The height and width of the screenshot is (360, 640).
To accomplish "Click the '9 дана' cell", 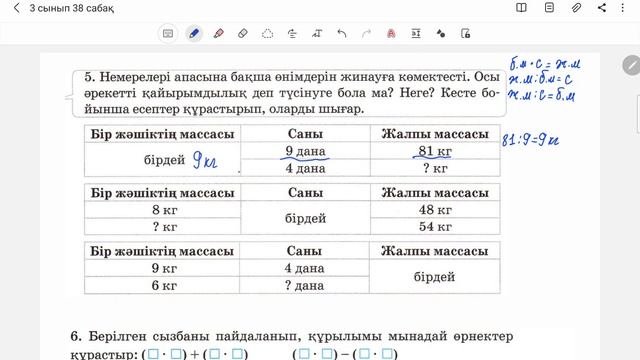I will click(305, 151).
